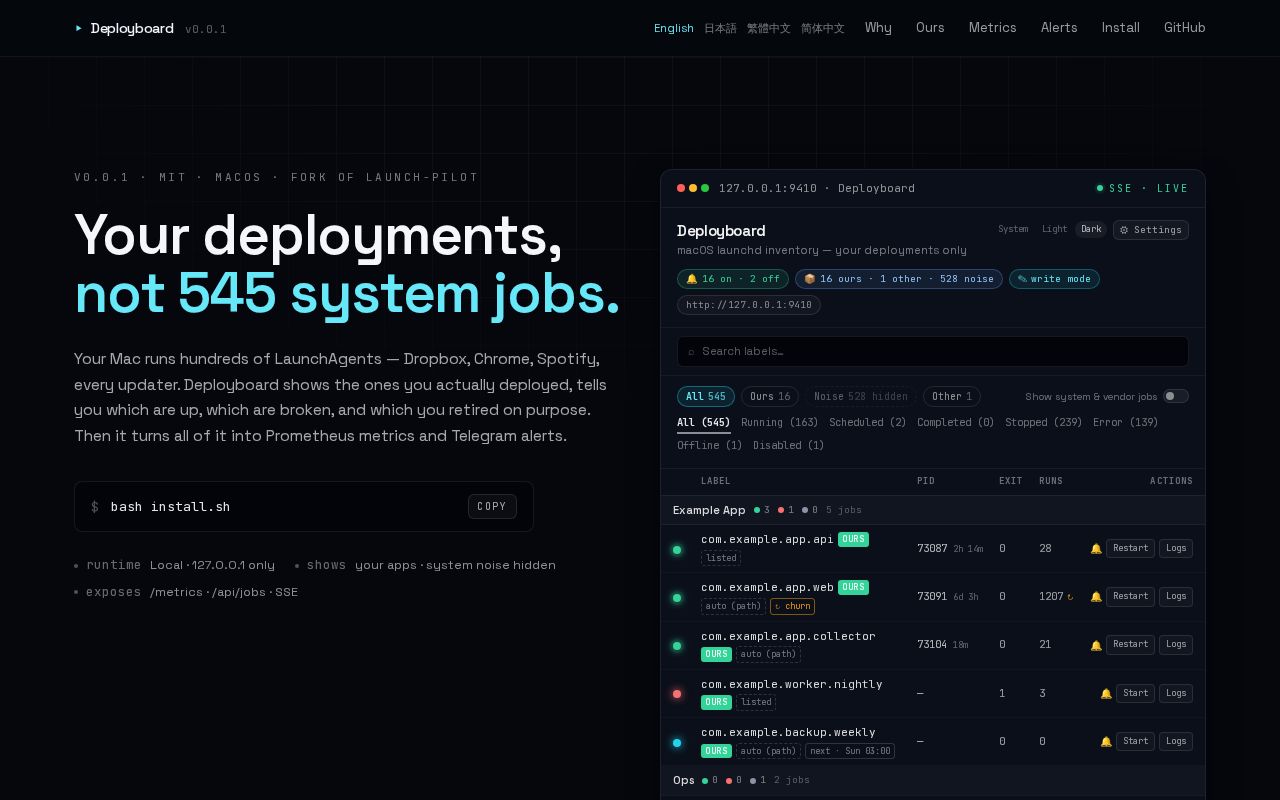The width and height of the screenshot is (1280, 800).
Task: Click the write mode badge
Action: (1054, 279)
